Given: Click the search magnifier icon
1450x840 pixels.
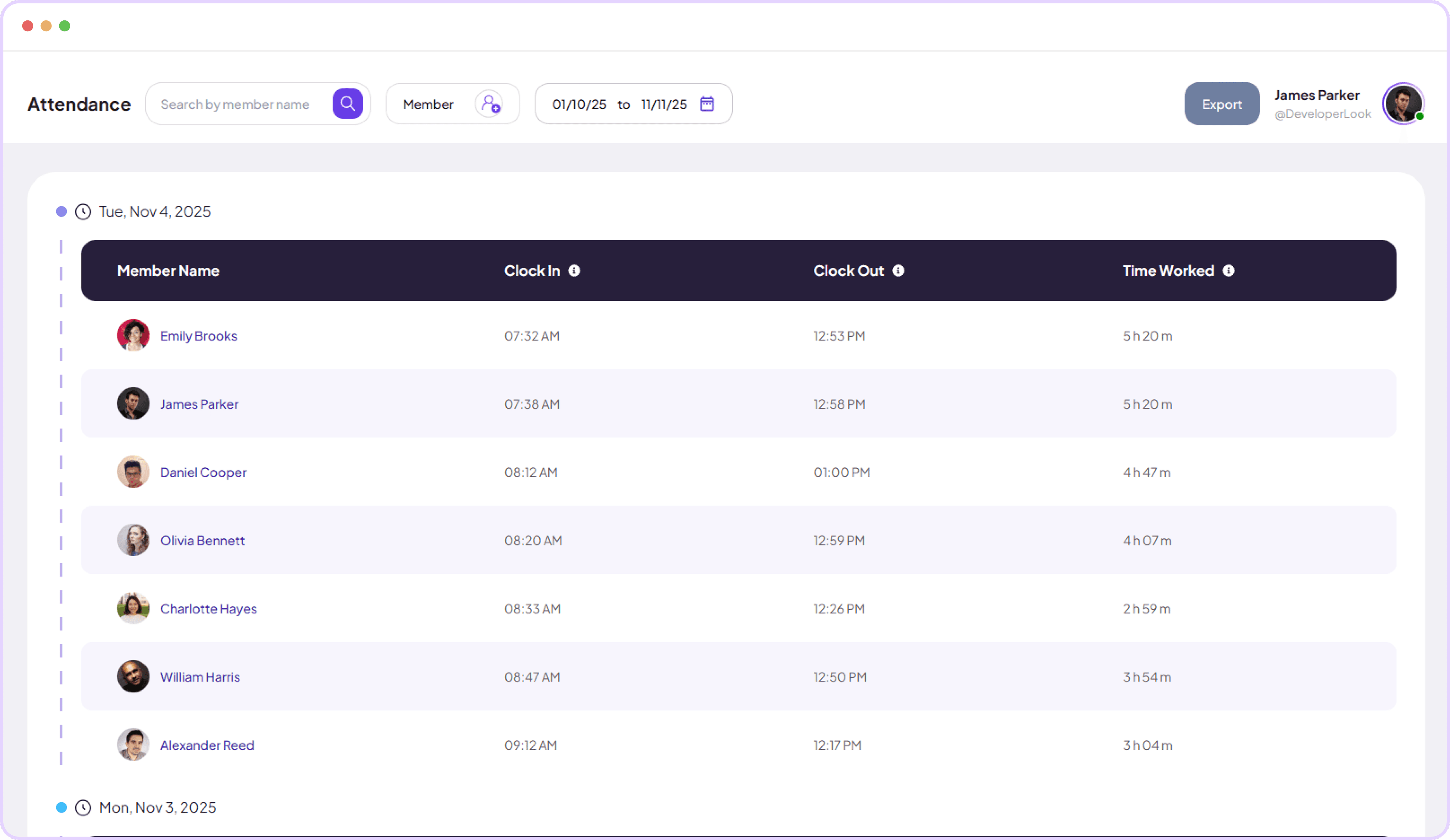Looking at the screenshot, I should pos(347,103).
